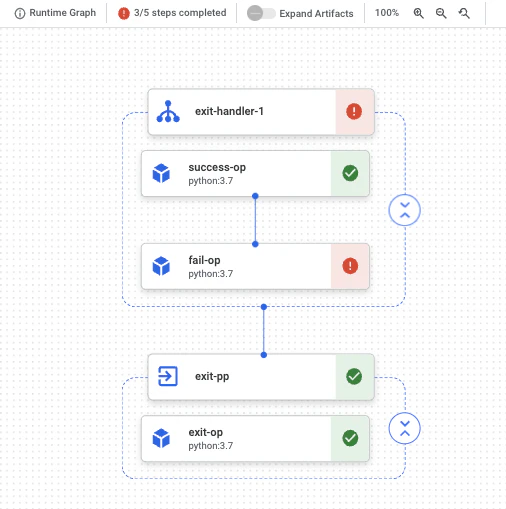The image size is (506, 509).
Task: Click the red error icon beside steps completed
Action: 124,13
